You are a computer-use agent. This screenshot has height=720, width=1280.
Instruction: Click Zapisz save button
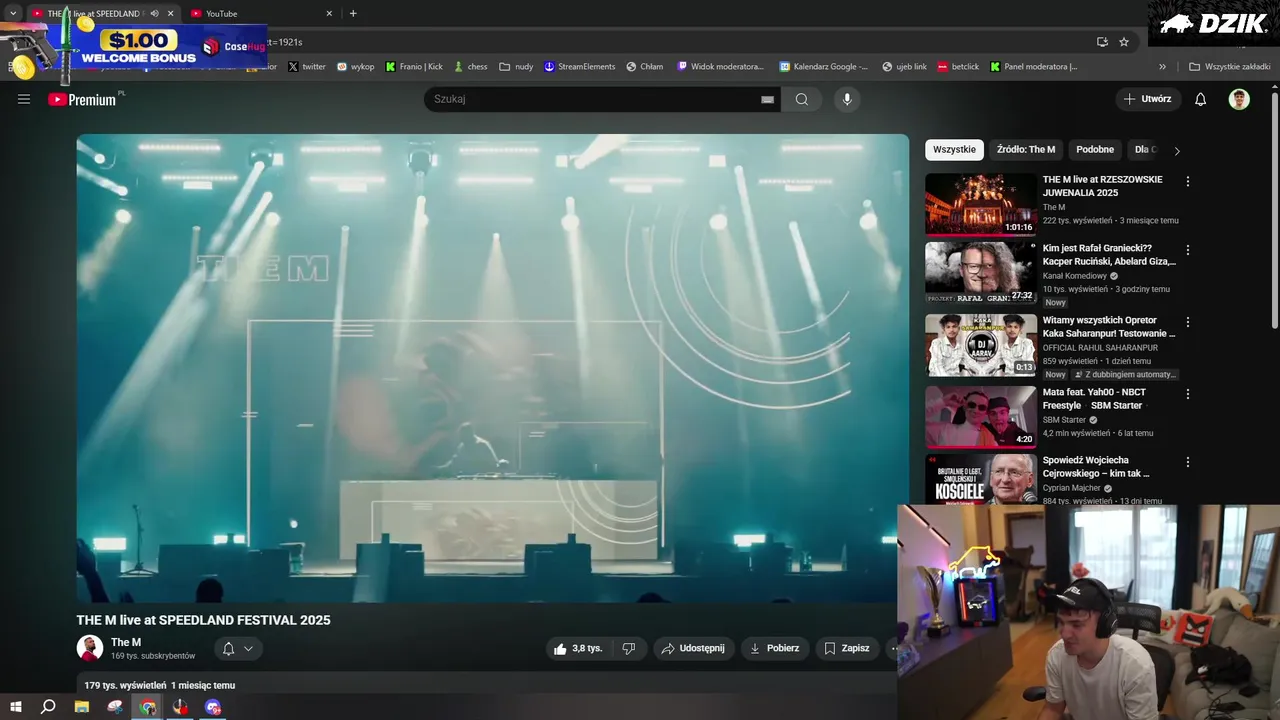(x=847, y=648)
